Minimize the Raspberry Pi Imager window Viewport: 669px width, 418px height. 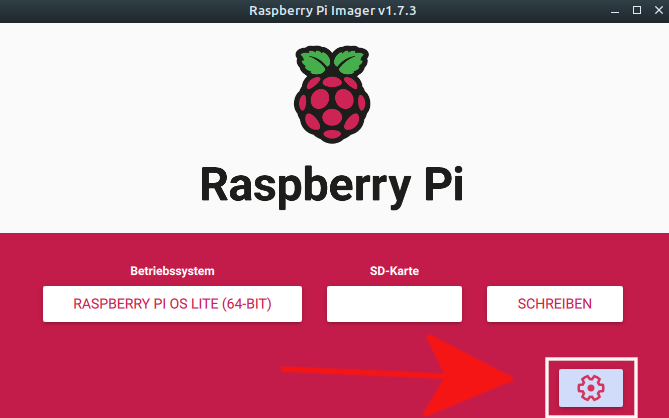[x=615, y=11]
